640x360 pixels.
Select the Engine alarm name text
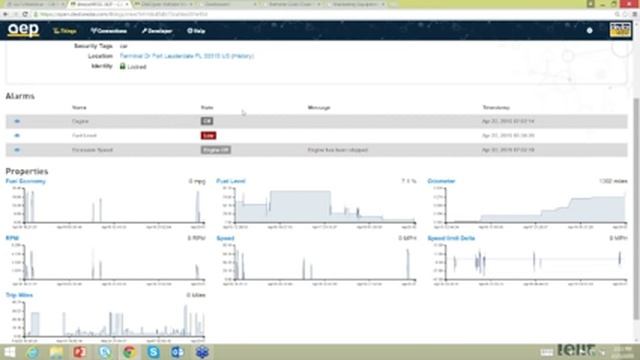click(80, 121)
